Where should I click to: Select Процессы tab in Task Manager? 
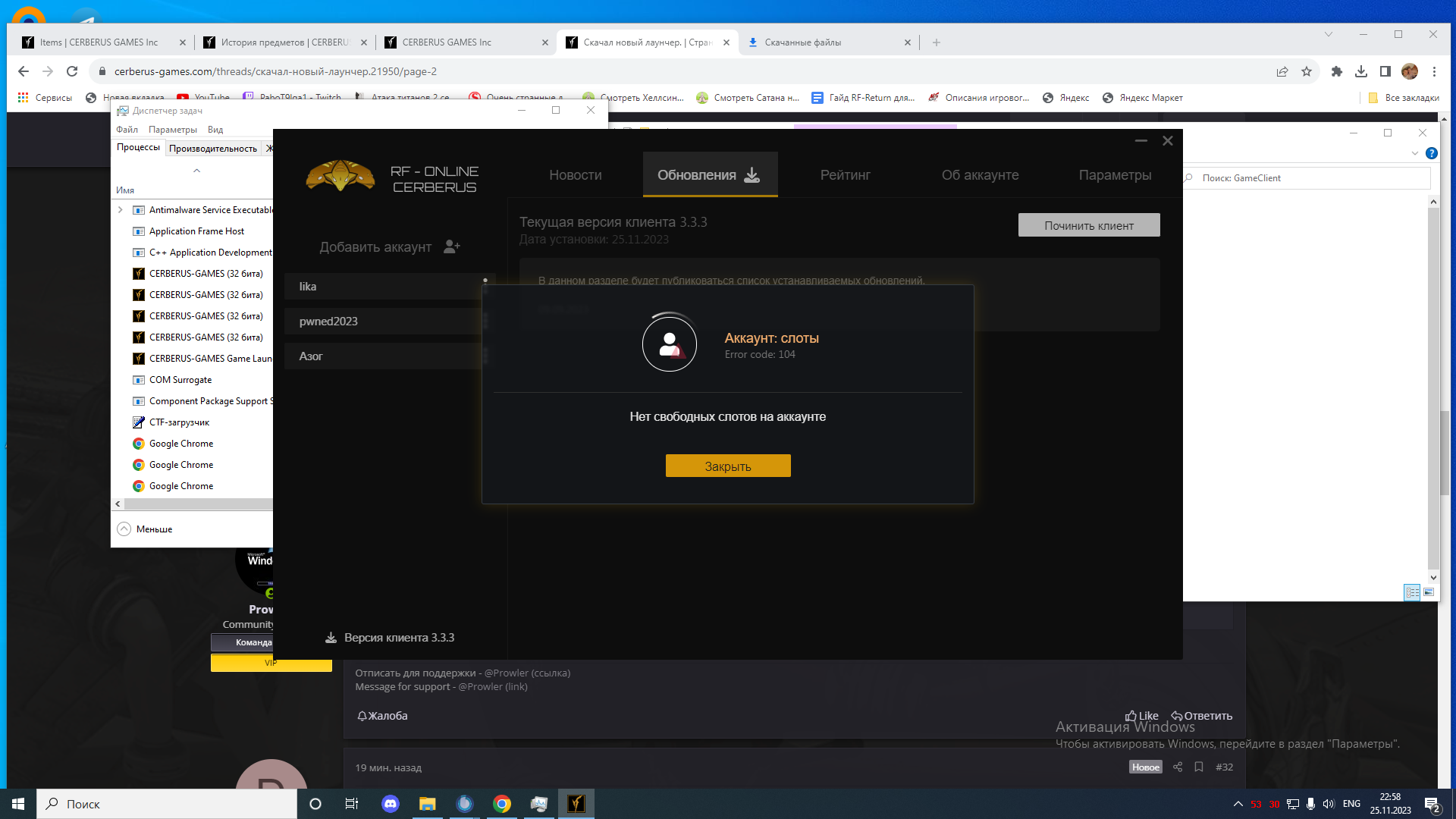point(138,147)
